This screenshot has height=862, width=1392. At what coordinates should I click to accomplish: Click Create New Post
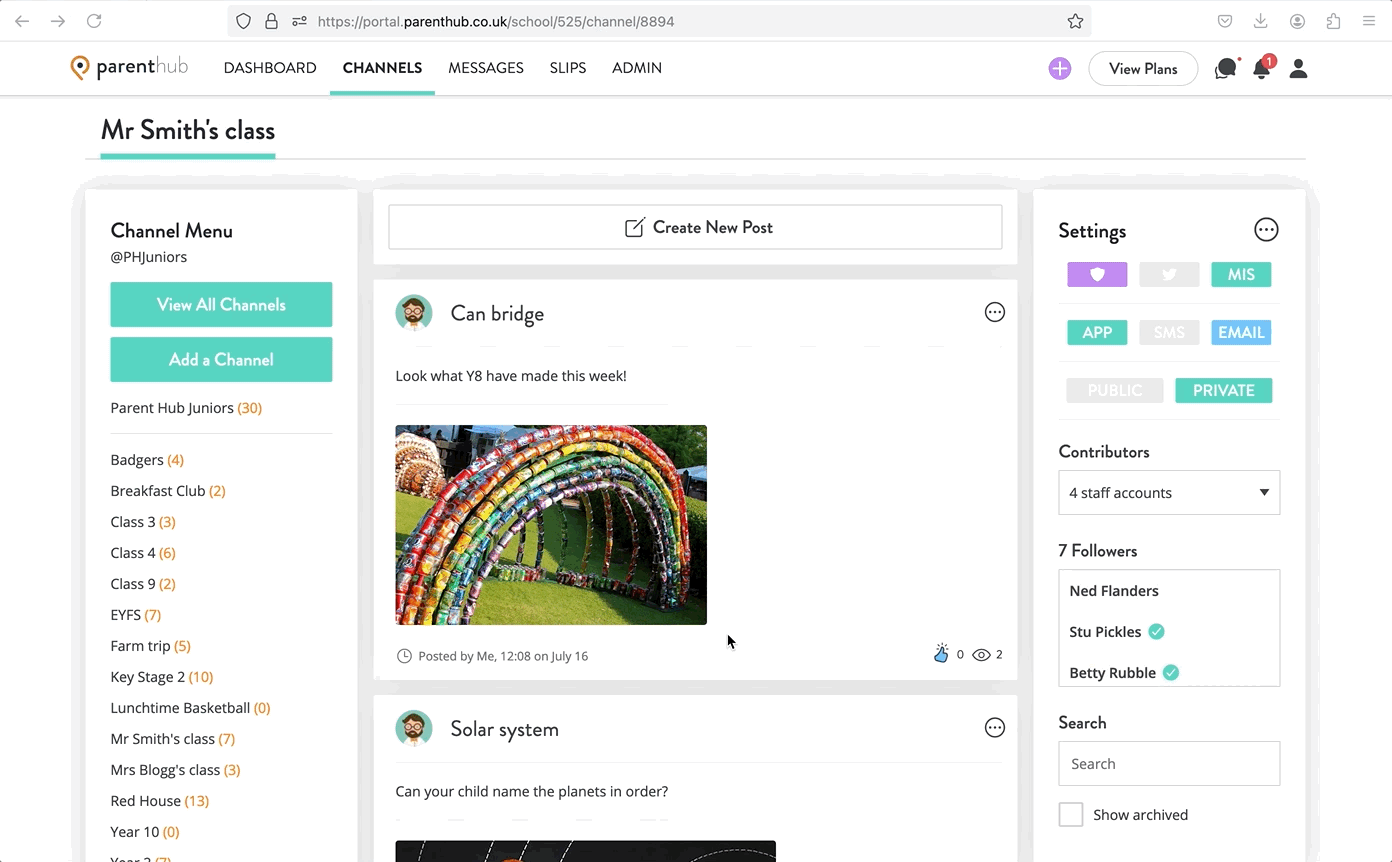click(x=695, y=227)
